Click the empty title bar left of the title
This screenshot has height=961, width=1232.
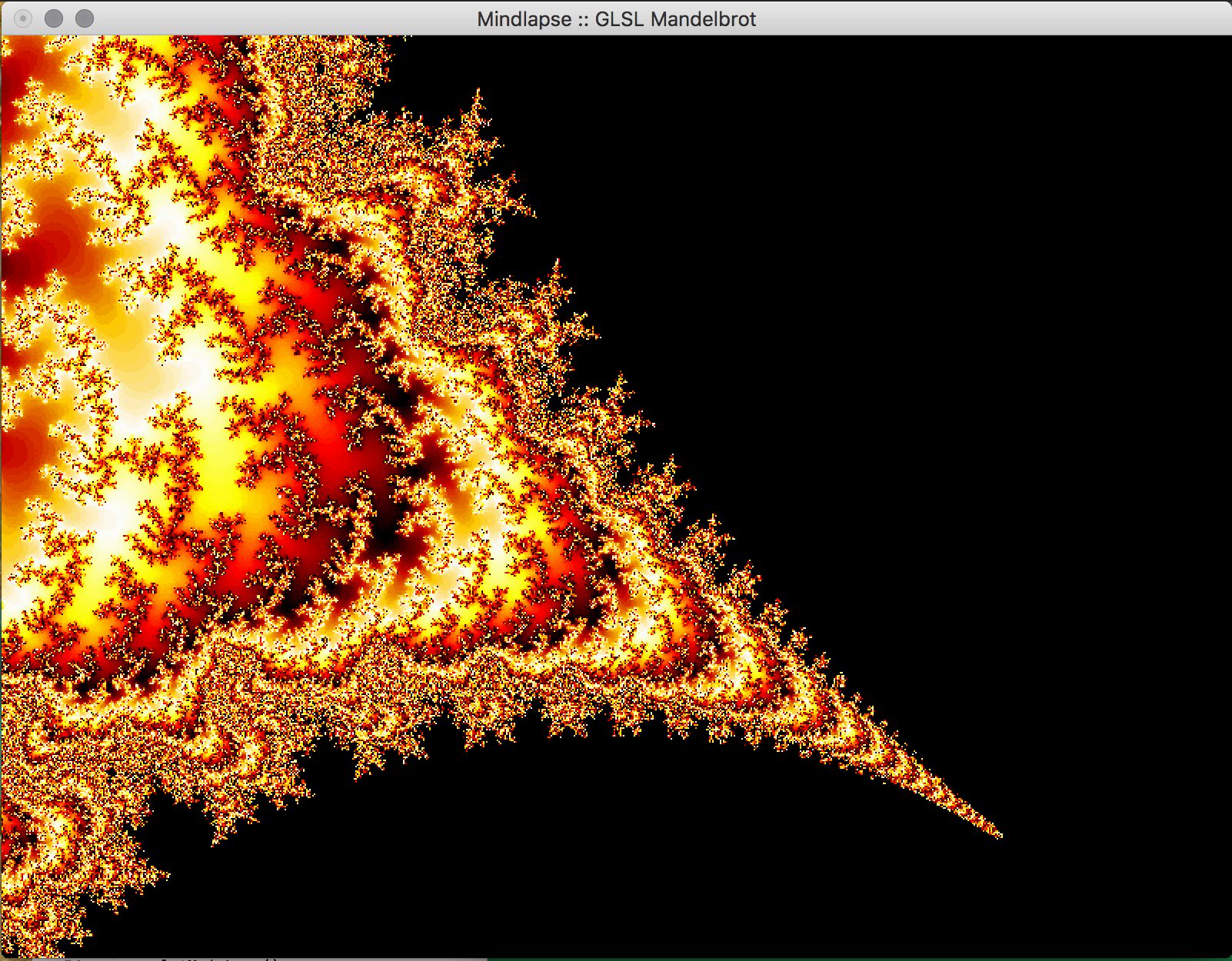269,18
